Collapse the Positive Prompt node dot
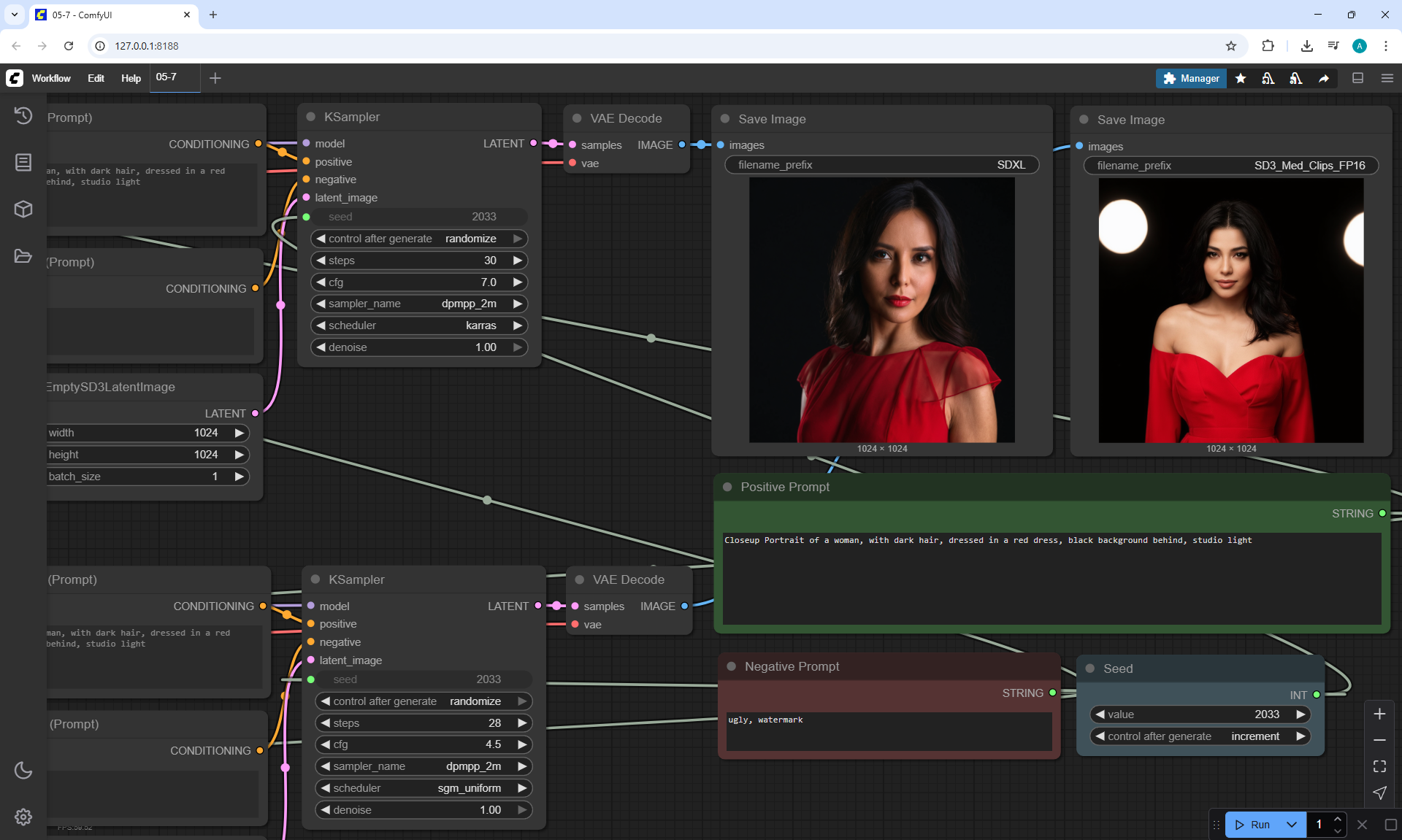This screenshot has height=840, width=1402. (727, 487)
